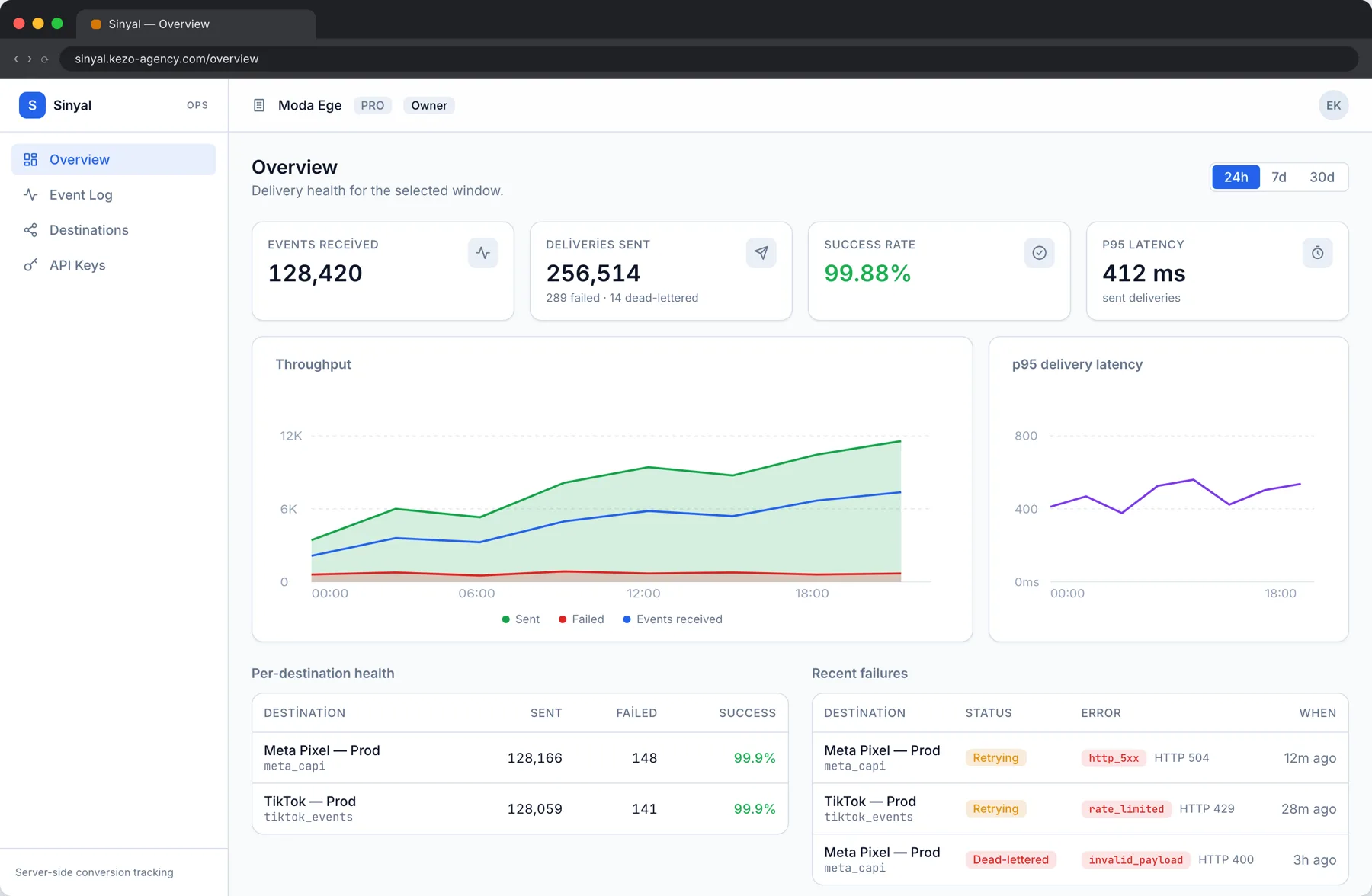Open the EK user avatar menu
This screenshot has width=1372, height=896.
(x=1334, y=105)
